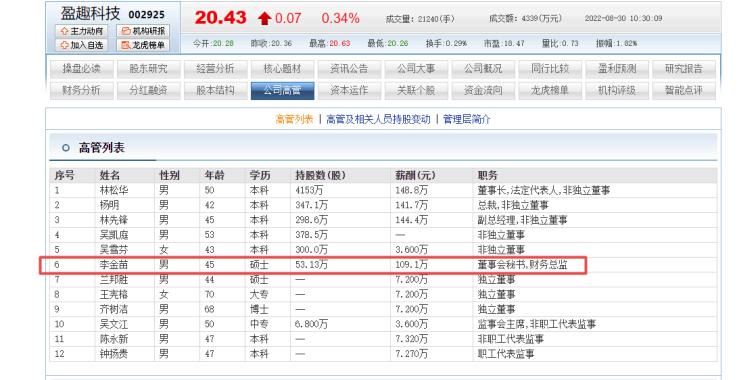Open the 研究报告 tab
This screenshot has width=738, height=380.
pos(683,69)
